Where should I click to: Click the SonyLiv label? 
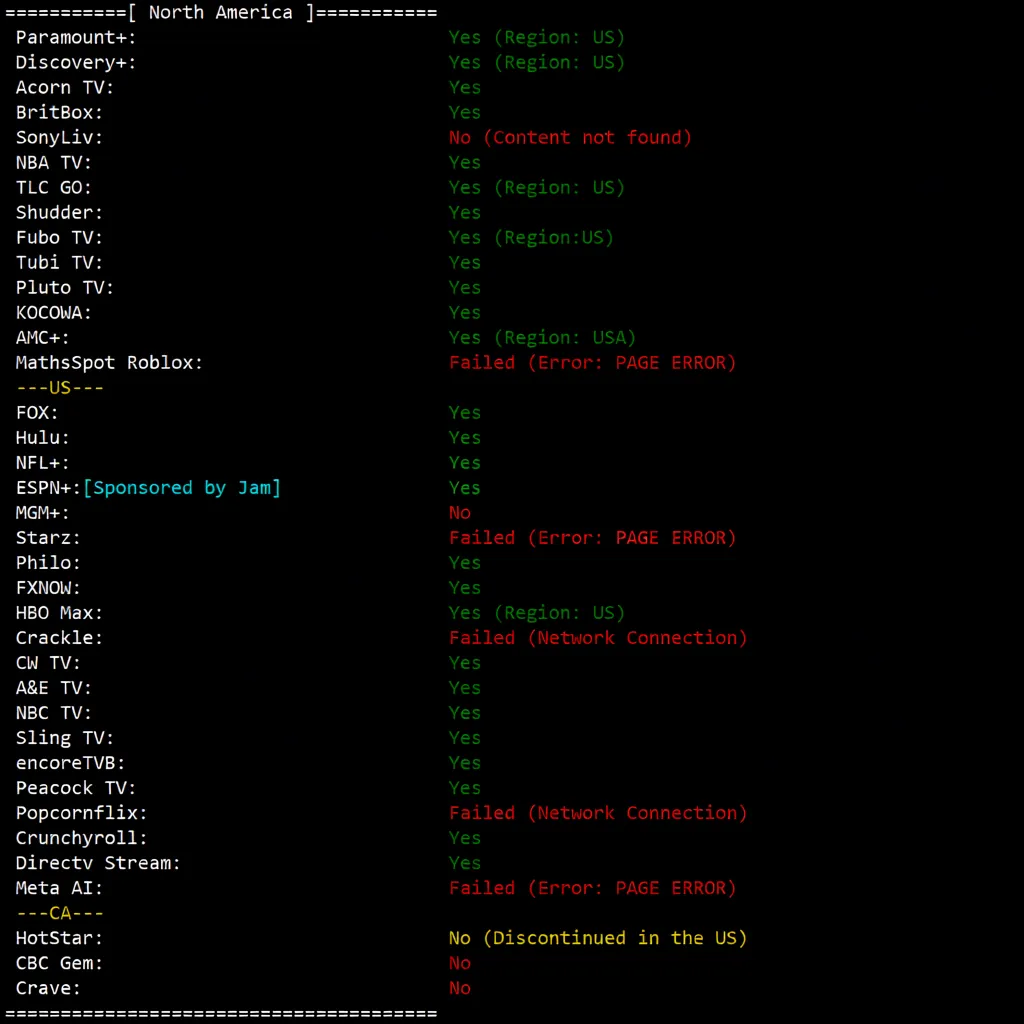point(59,137)
